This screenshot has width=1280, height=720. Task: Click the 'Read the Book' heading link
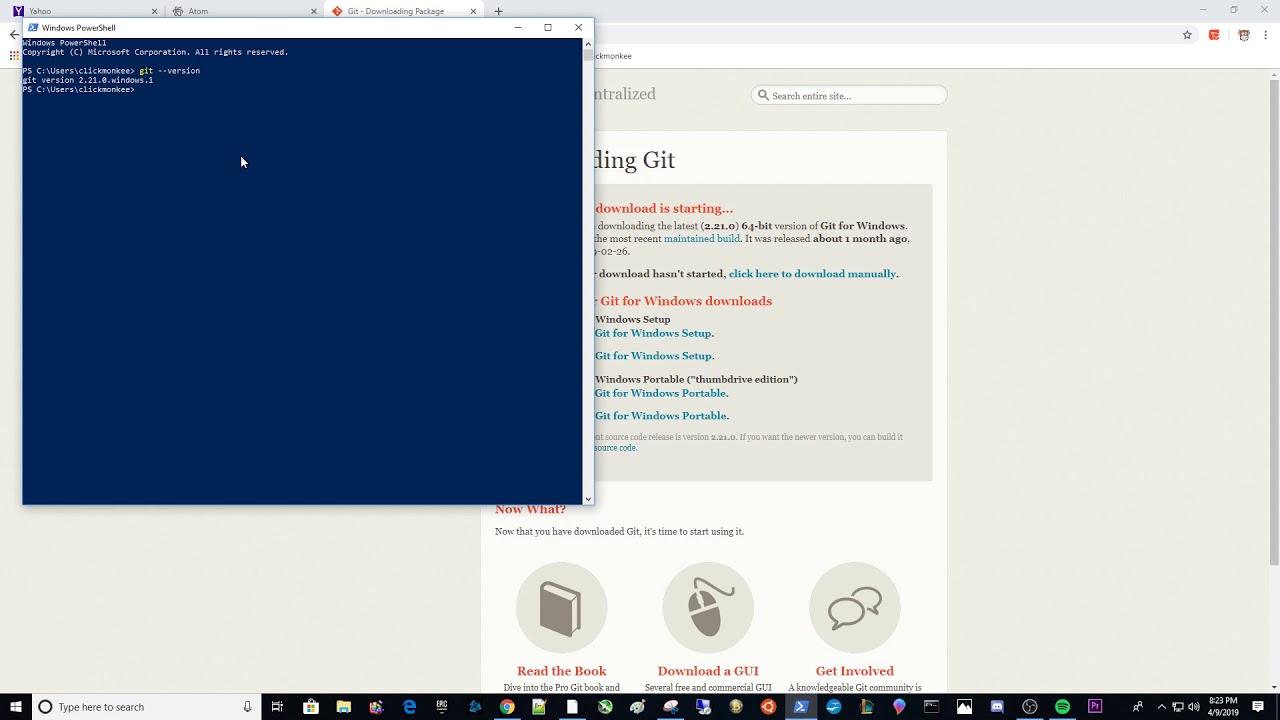562,671
